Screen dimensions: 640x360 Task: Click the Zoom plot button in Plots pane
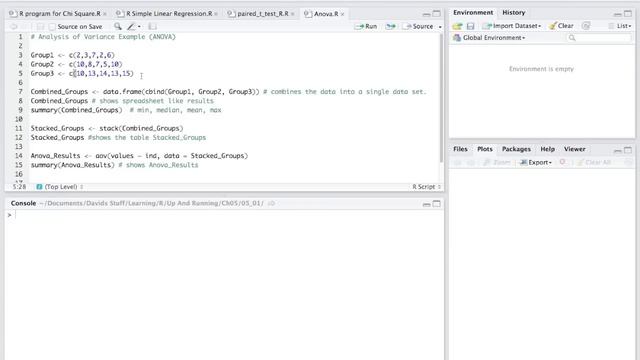tap(497, 162)
